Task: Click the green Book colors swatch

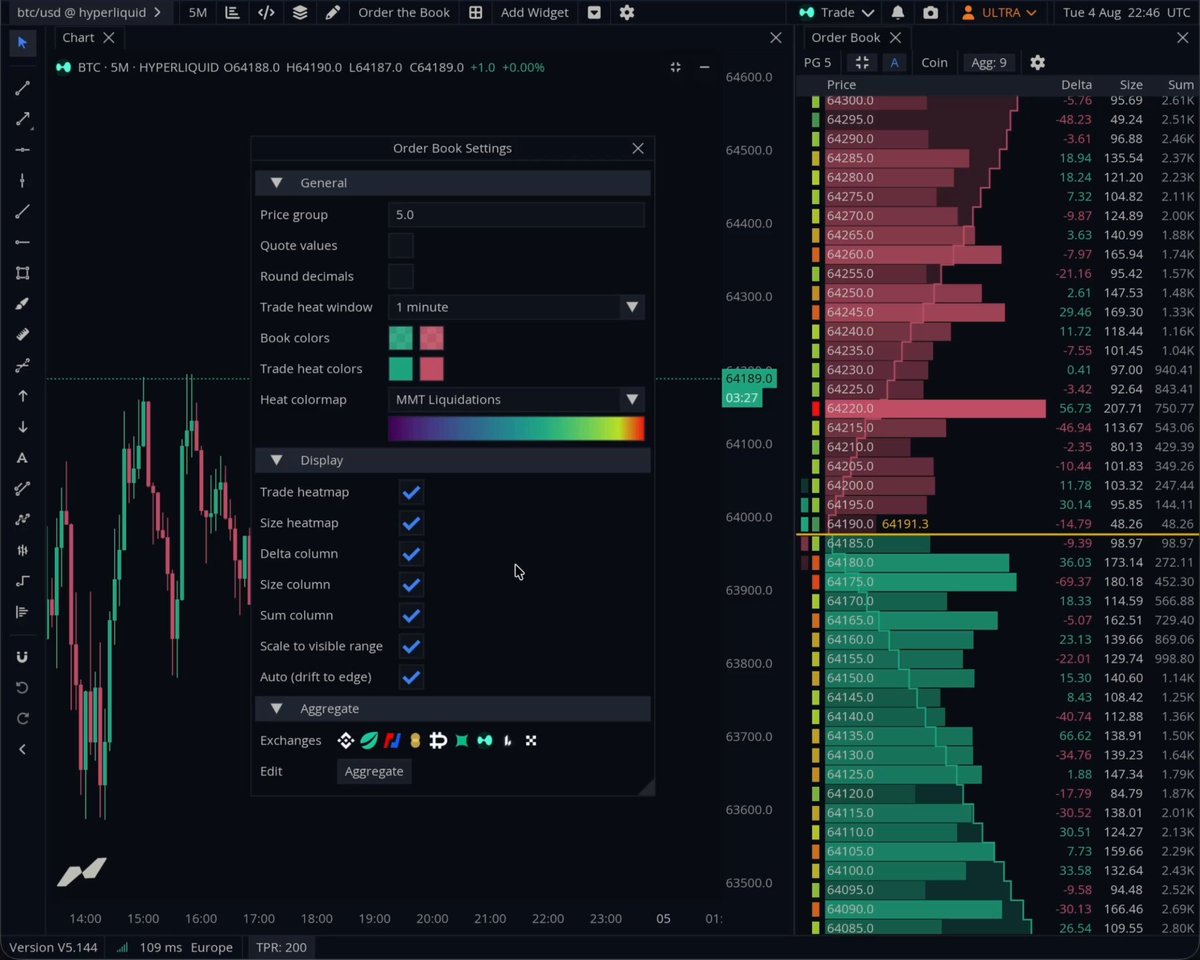Action: click(401, 338)
